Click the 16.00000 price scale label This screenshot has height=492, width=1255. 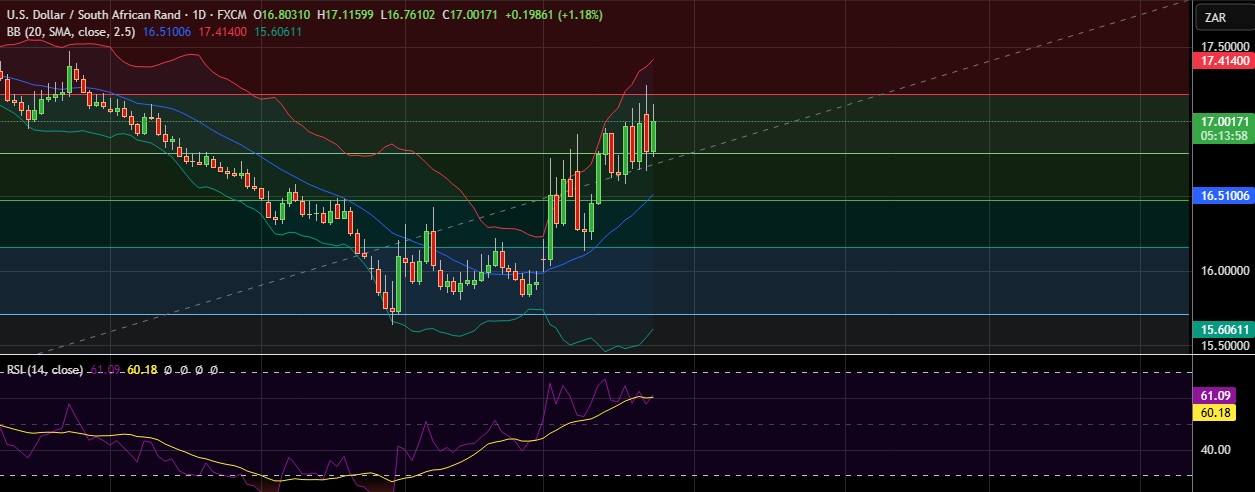(x=1225, y=270)
